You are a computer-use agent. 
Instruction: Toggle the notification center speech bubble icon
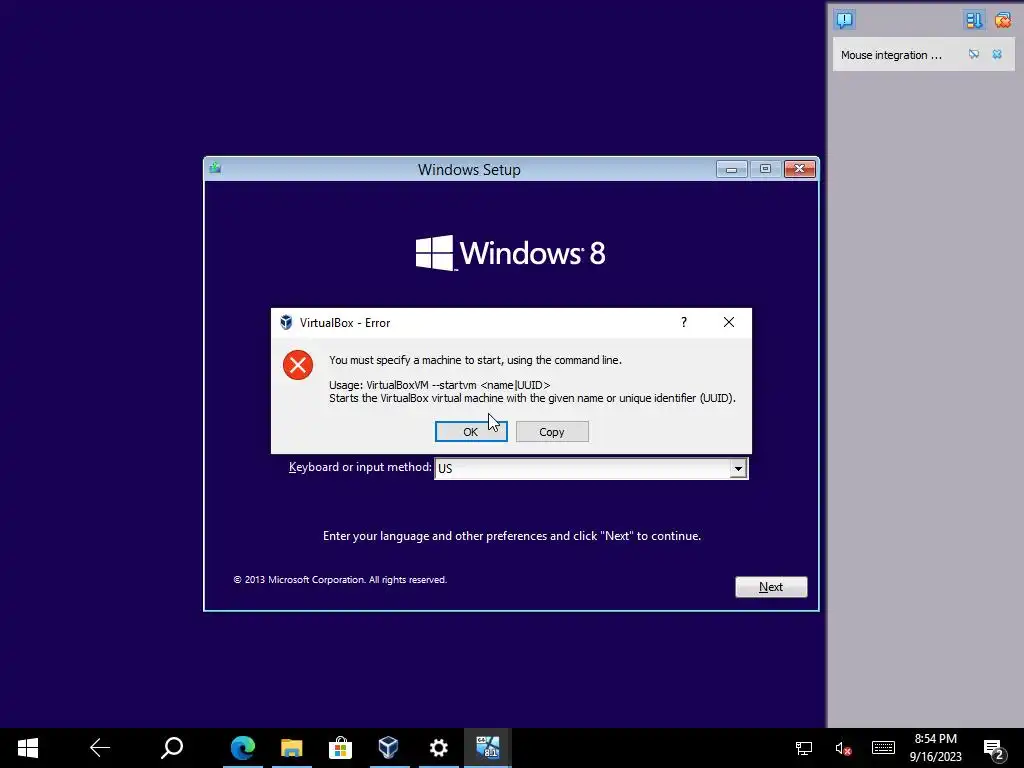(844, 20)
